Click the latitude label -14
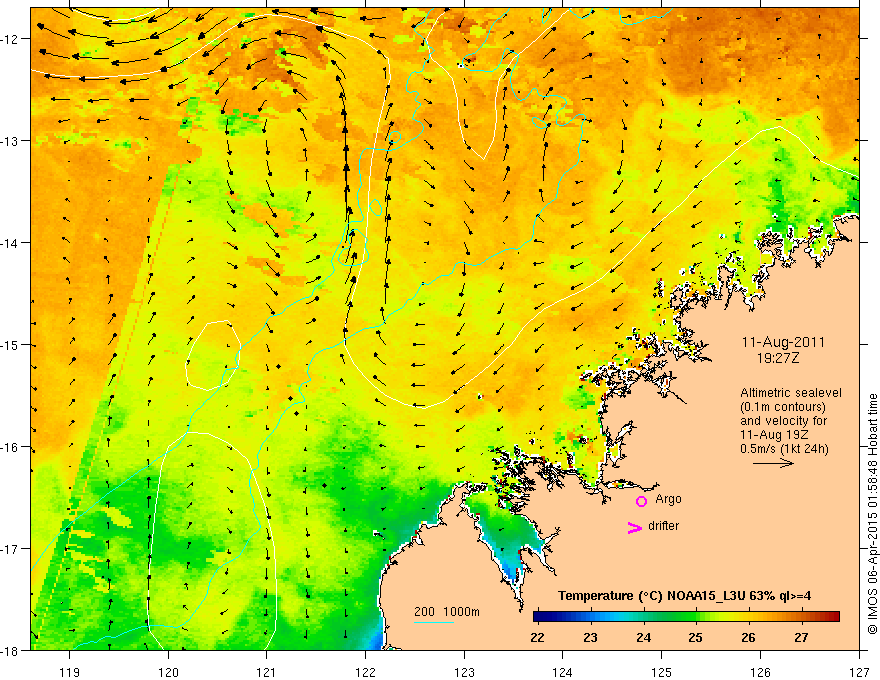Image resolution: width=880 pixels, height=680 pixels. coord(10,243)
